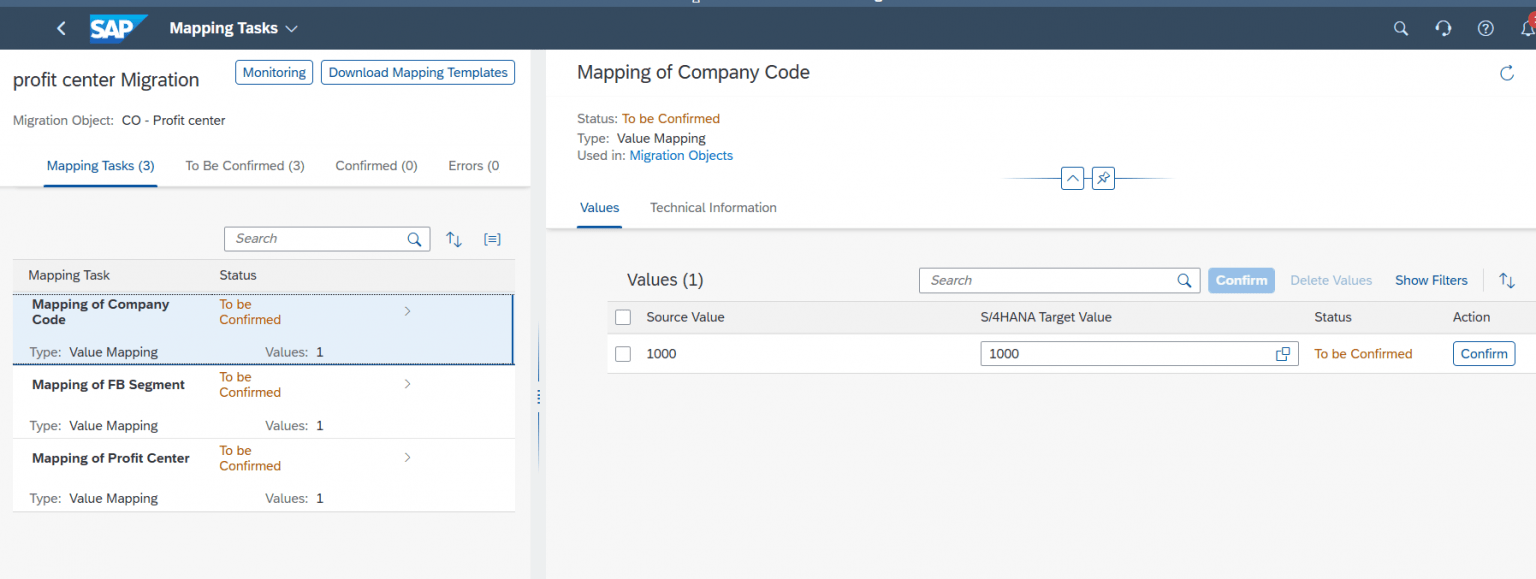Check the checkbox for Source Value 1000
The height and width of the screenshot is (579, 1536).
[x=623, y=353]
